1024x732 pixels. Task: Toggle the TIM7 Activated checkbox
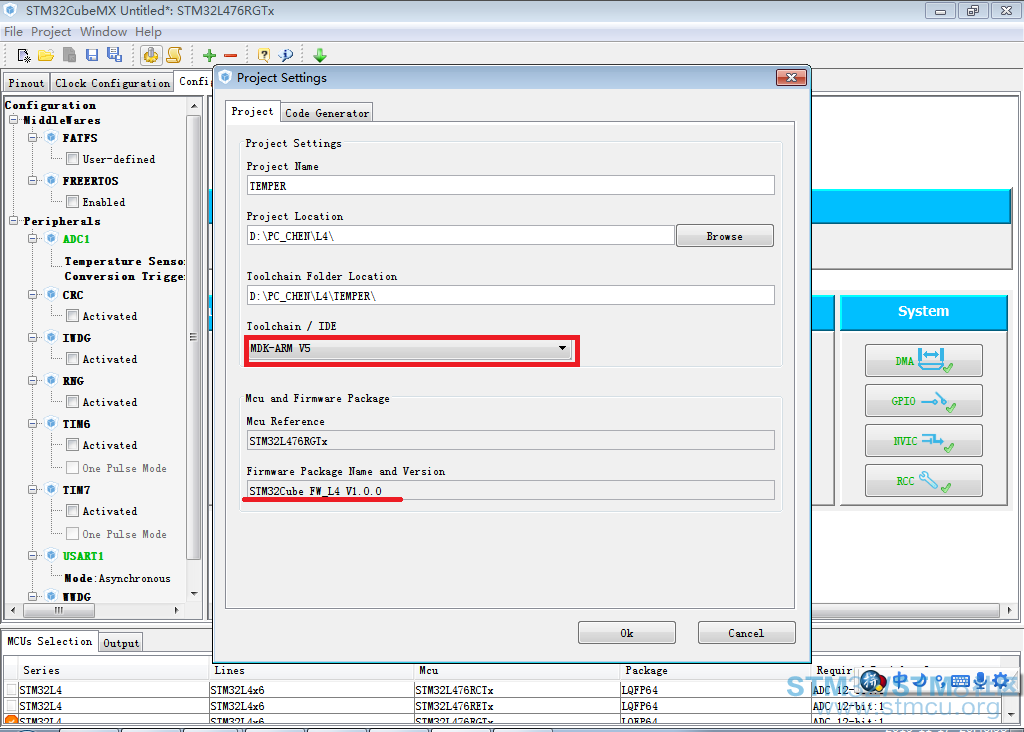tap(72, 511)
